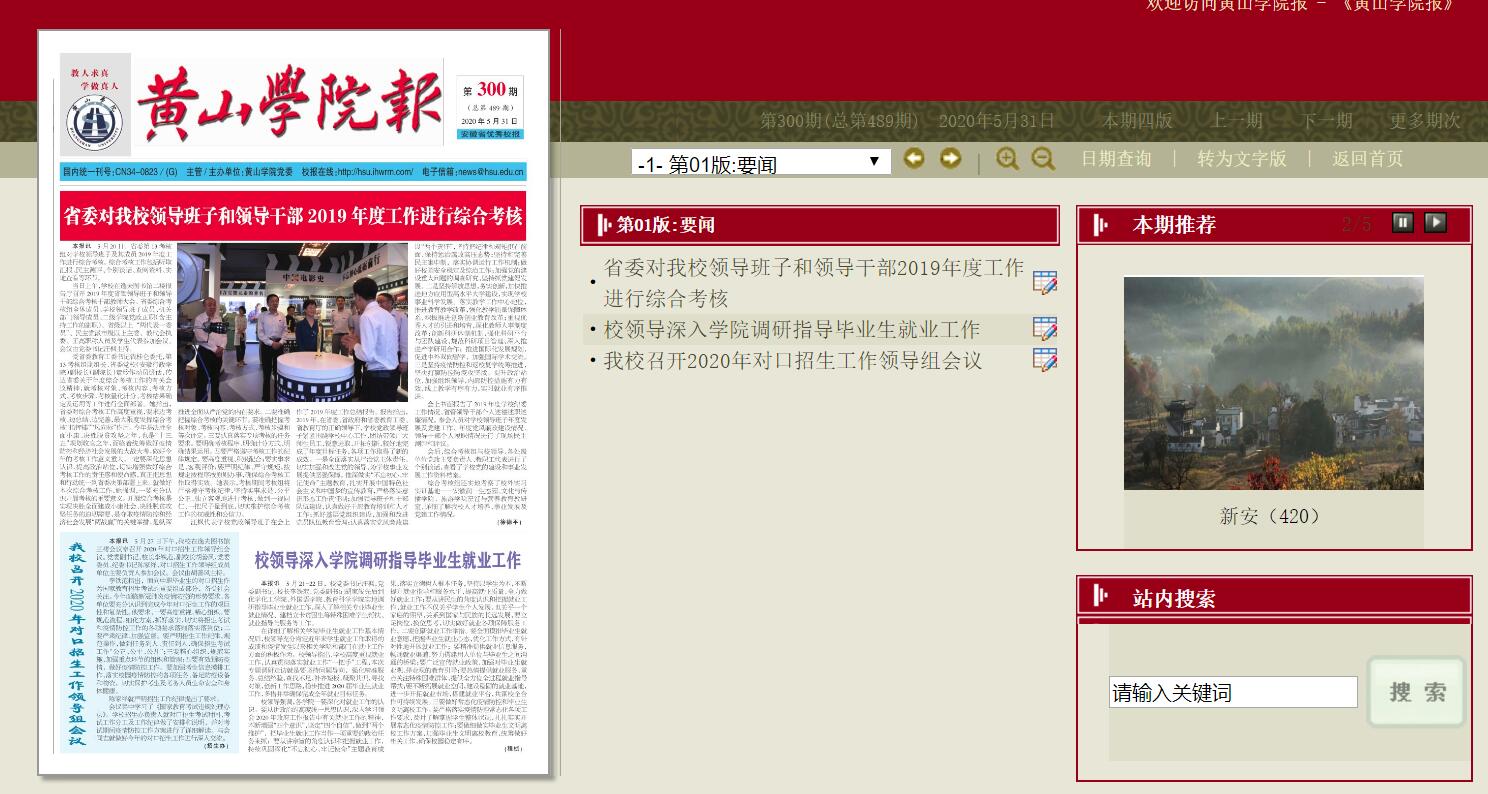Viewport: 1488px width, 794px height.
Task: Click the 2020年5月31日 date text
Action: (x=996, y=121)
